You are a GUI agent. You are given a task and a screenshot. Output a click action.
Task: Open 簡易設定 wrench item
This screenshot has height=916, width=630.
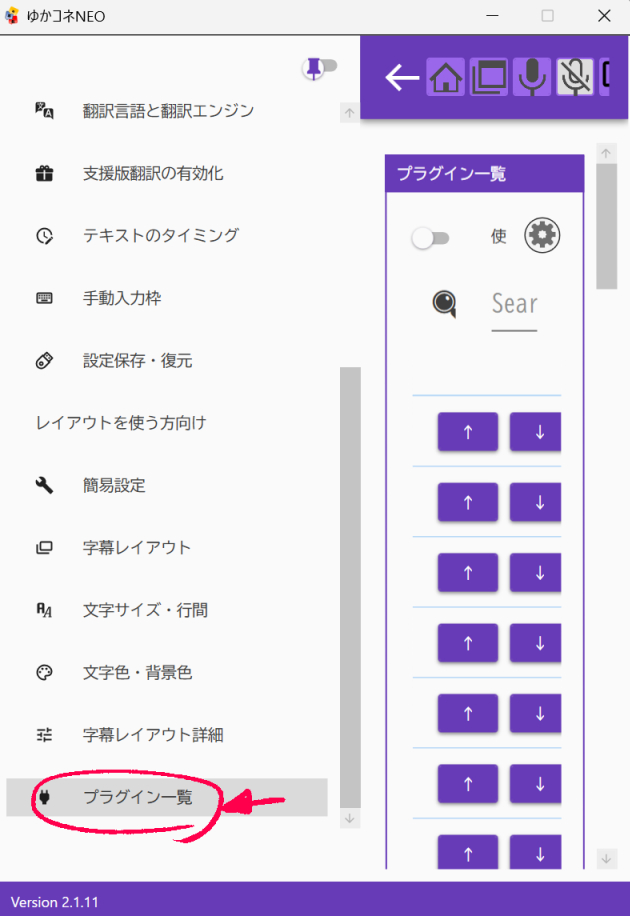(114, 485)
